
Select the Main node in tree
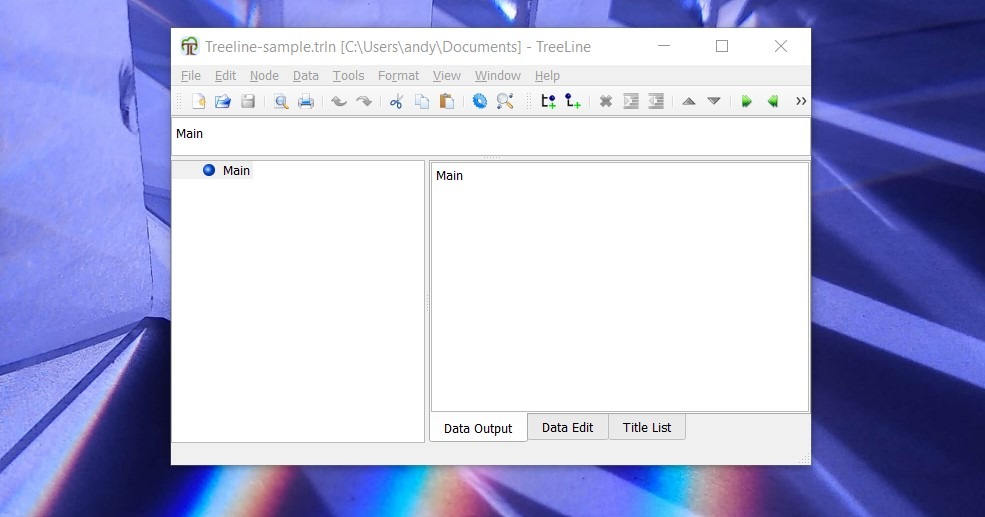(x=236, y=171)
